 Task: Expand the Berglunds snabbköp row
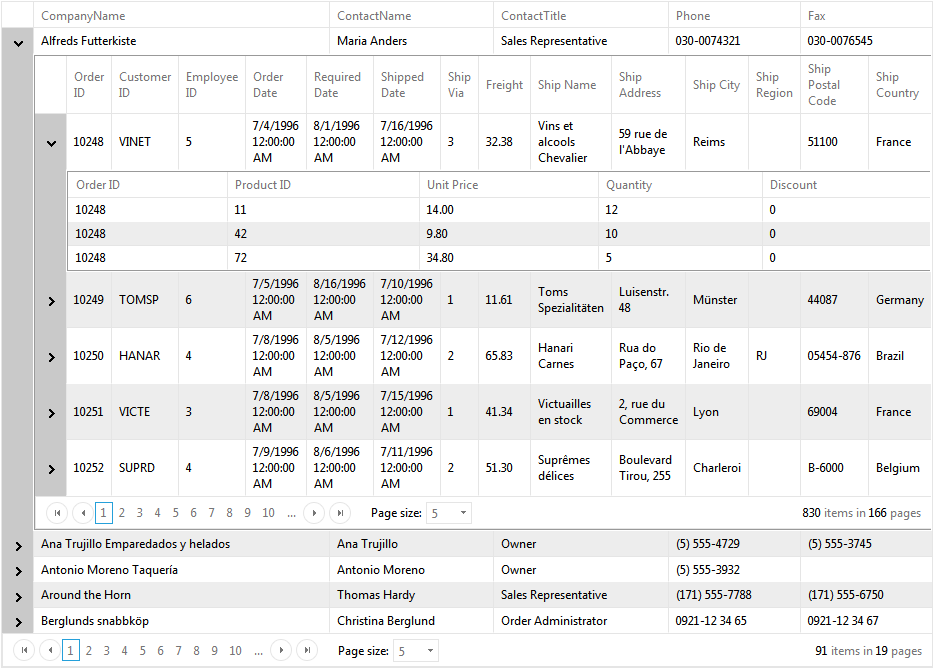pyautogui.click(x=18, y=621)
